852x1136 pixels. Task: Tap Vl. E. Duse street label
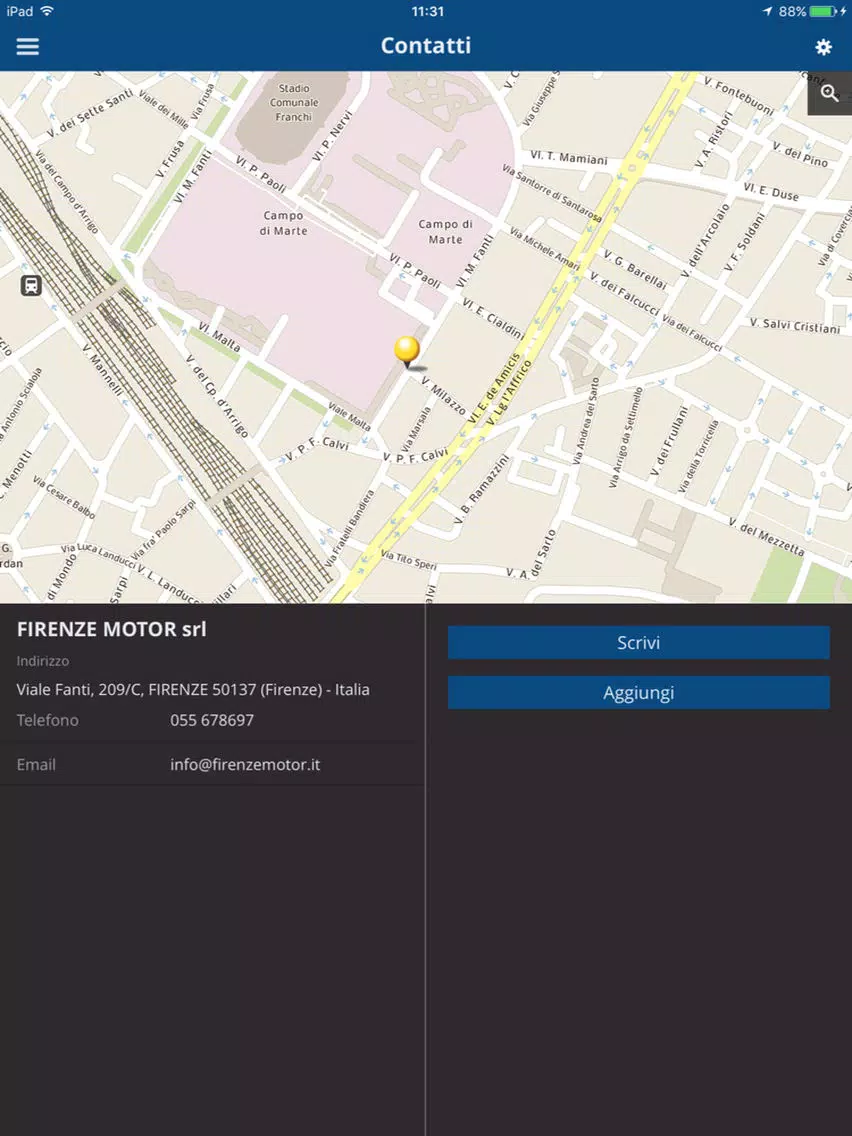click(x=771, y=191)
